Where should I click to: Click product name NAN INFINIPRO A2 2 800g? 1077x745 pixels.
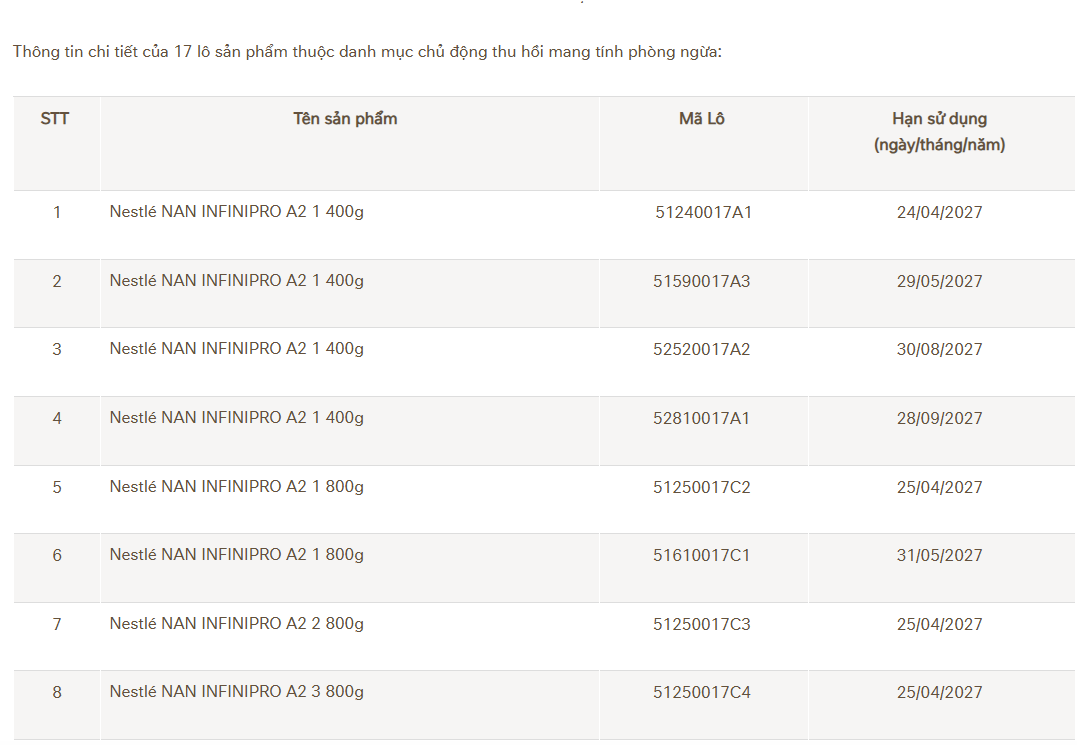(237, 624)
